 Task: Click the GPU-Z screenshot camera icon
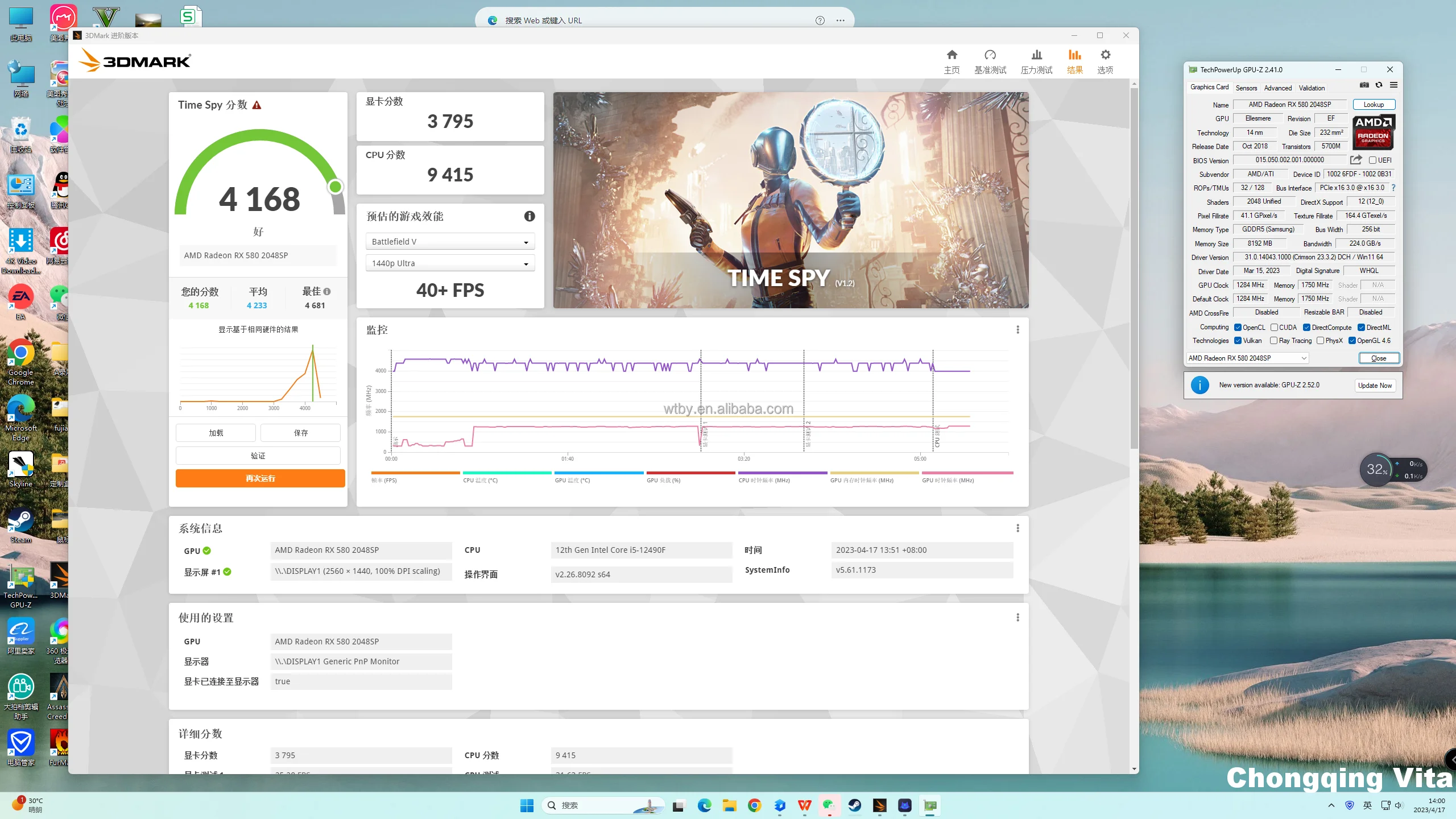pos(1364,85)
